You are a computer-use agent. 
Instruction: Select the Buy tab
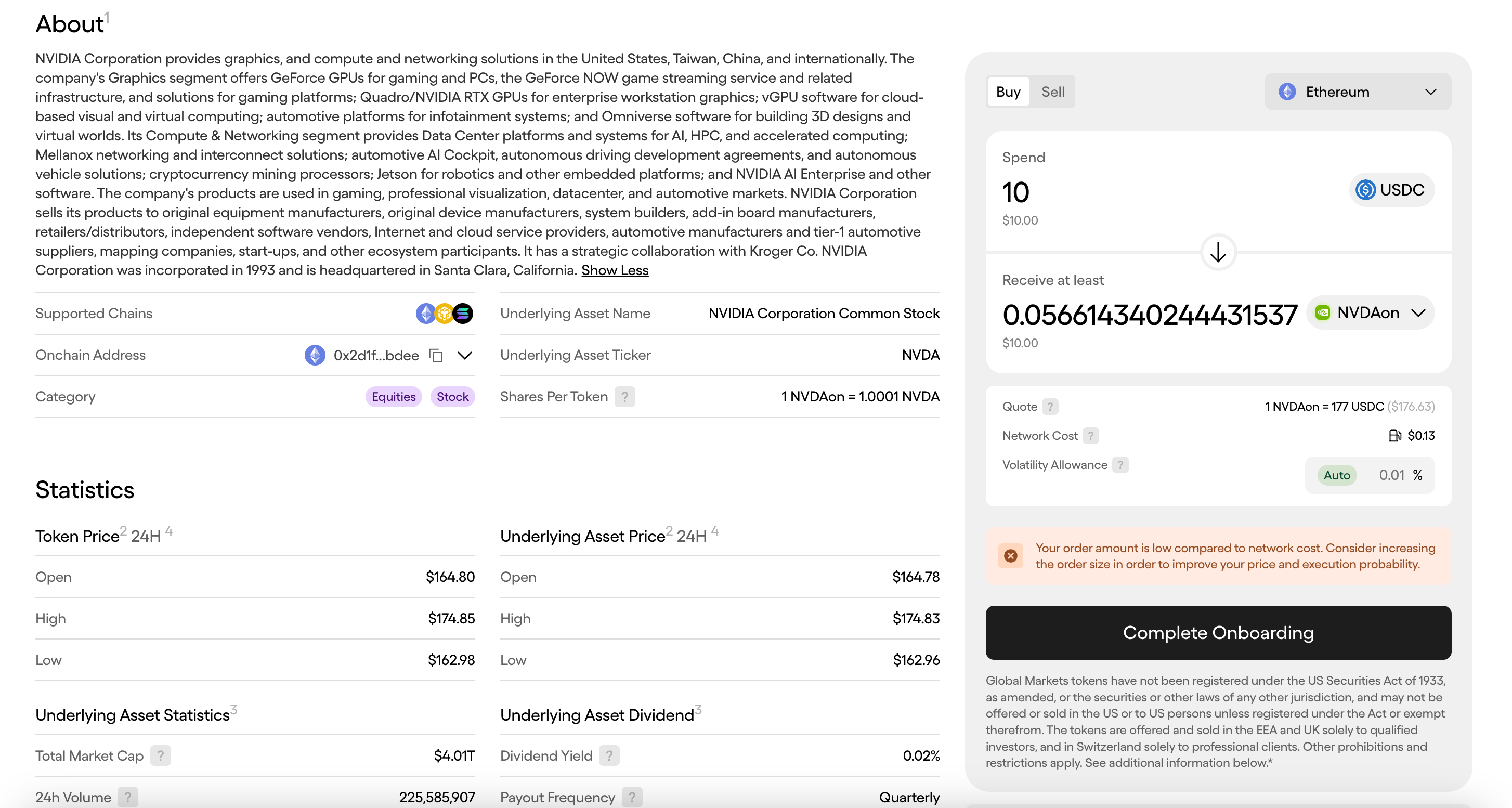click(1008, 92)
